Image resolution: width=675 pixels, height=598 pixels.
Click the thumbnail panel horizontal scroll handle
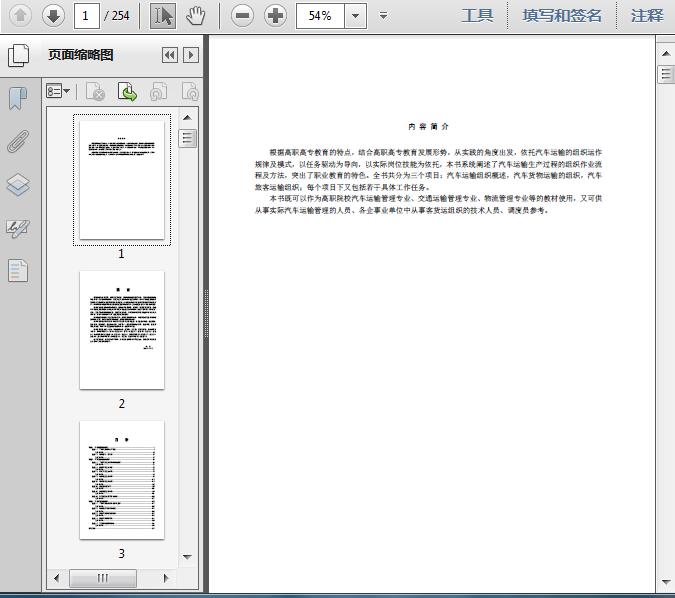[103, 578]
